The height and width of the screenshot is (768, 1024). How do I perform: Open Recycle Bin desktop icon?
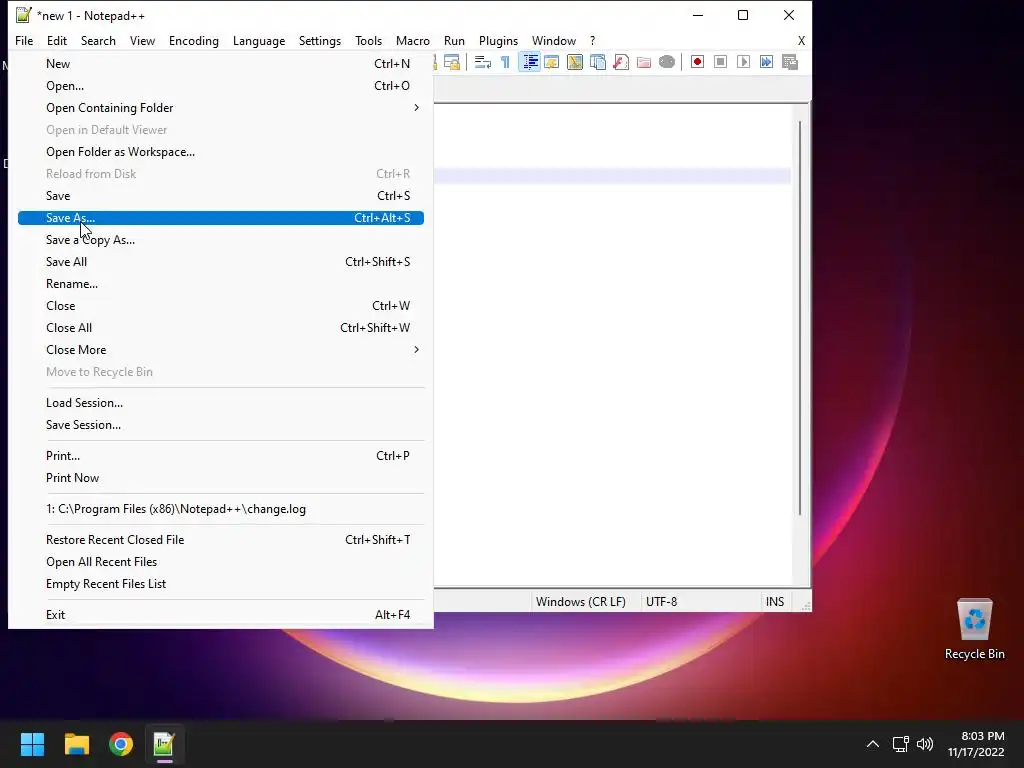(974, 630)
